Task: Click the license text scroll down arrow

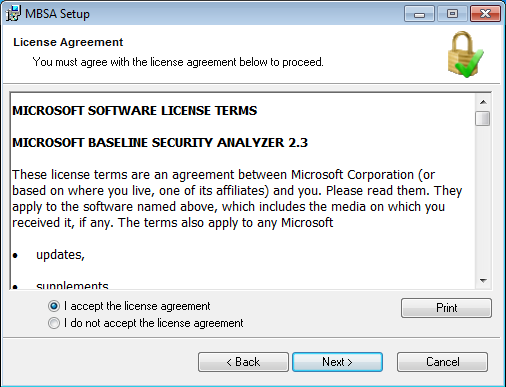Action: pos(483,281)
